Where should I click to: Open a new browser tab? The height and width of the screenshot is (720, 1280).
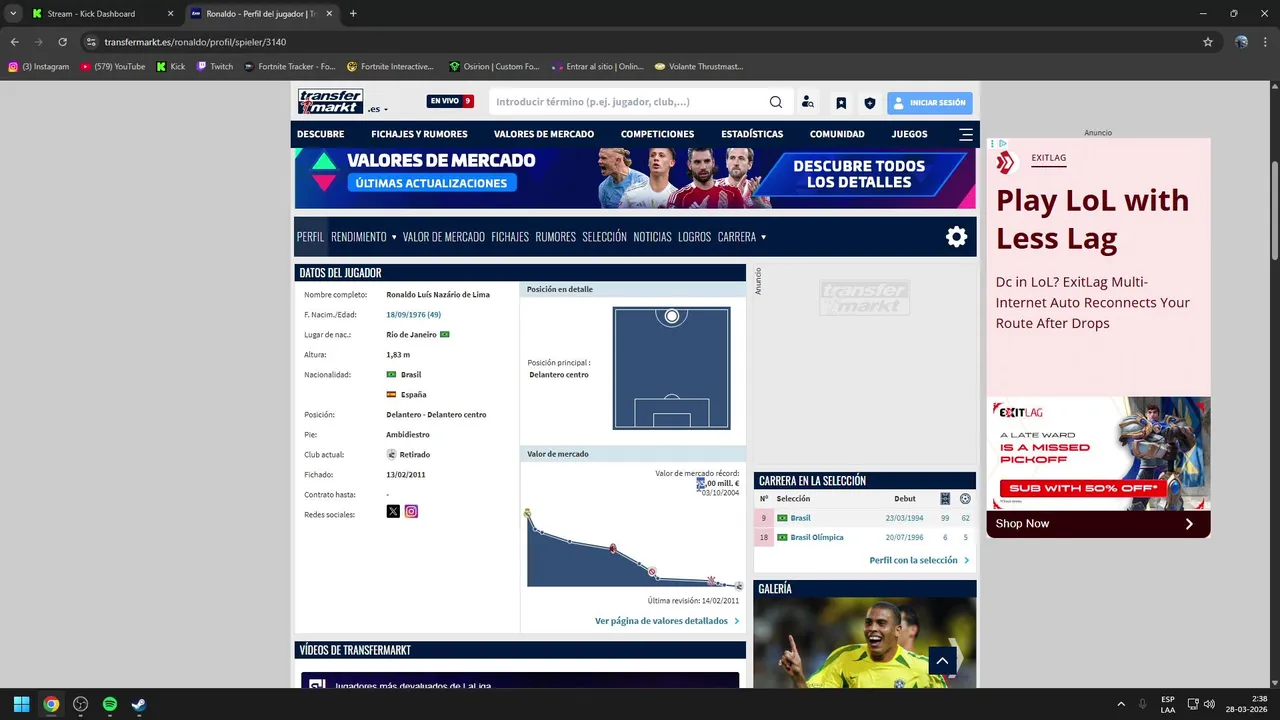click(x=353, y=14)
